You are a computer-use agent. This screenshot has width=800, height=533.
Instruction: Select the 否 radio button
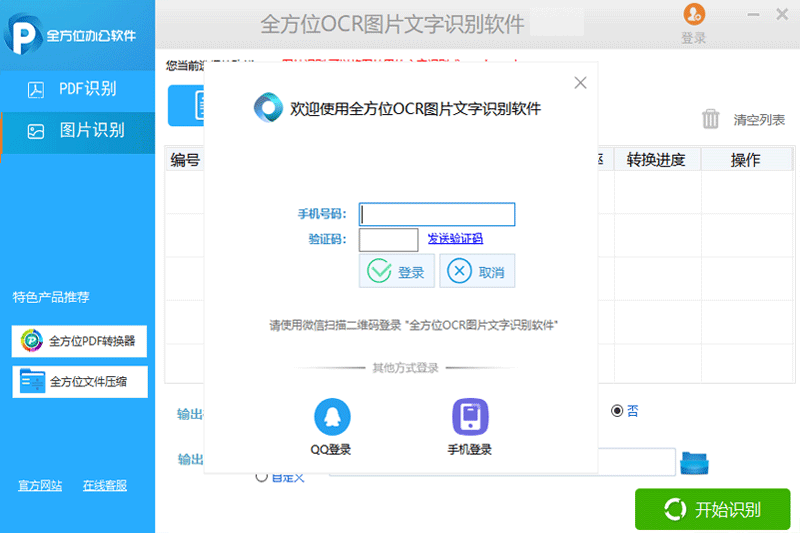tap(617, 410)
